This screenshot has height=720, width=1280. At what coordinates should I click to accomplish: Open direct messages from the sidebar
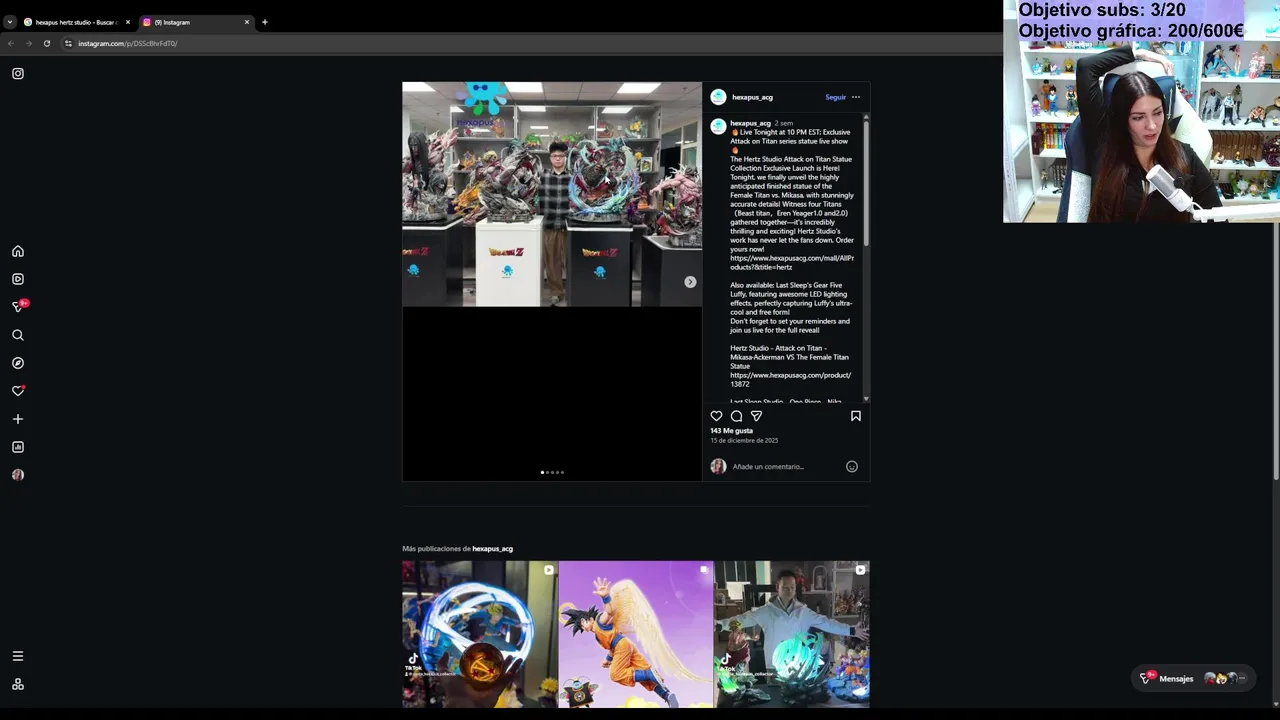click(18, 307)
